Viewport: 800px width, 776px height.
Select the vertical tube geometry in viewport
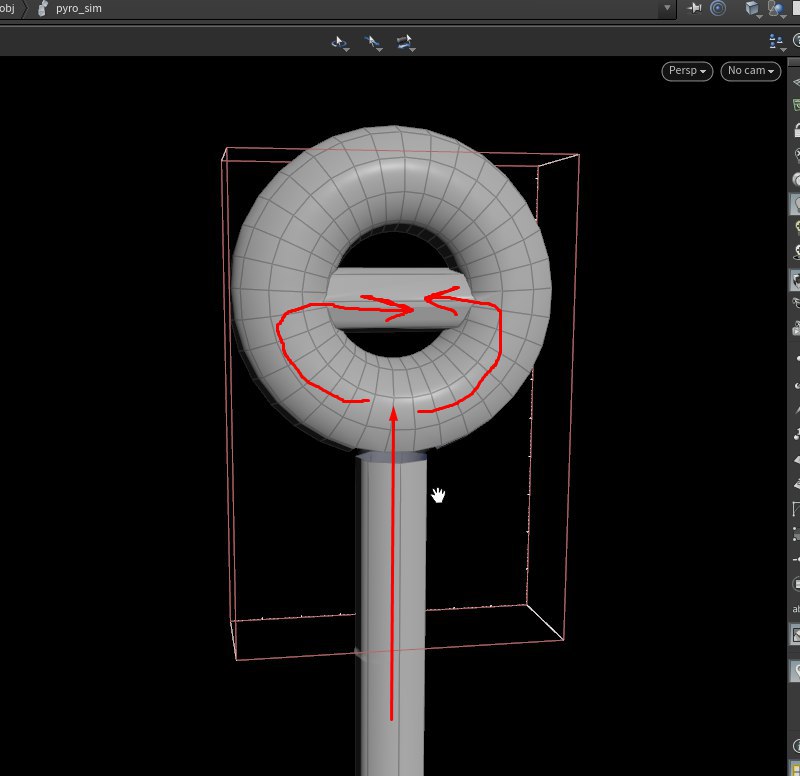[408, 612]
